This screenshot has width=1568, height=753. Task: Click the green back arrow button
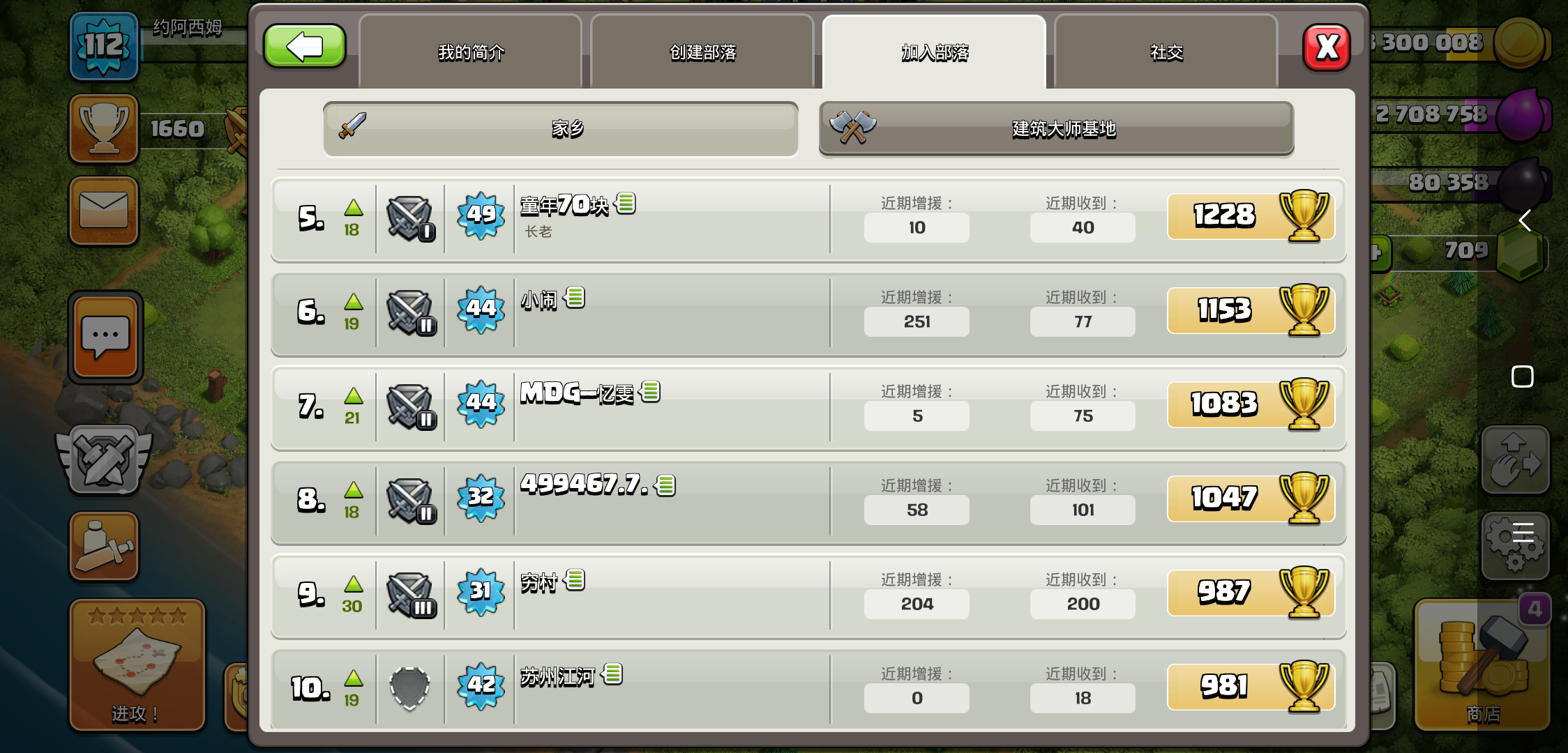click(x=305, y=47)
